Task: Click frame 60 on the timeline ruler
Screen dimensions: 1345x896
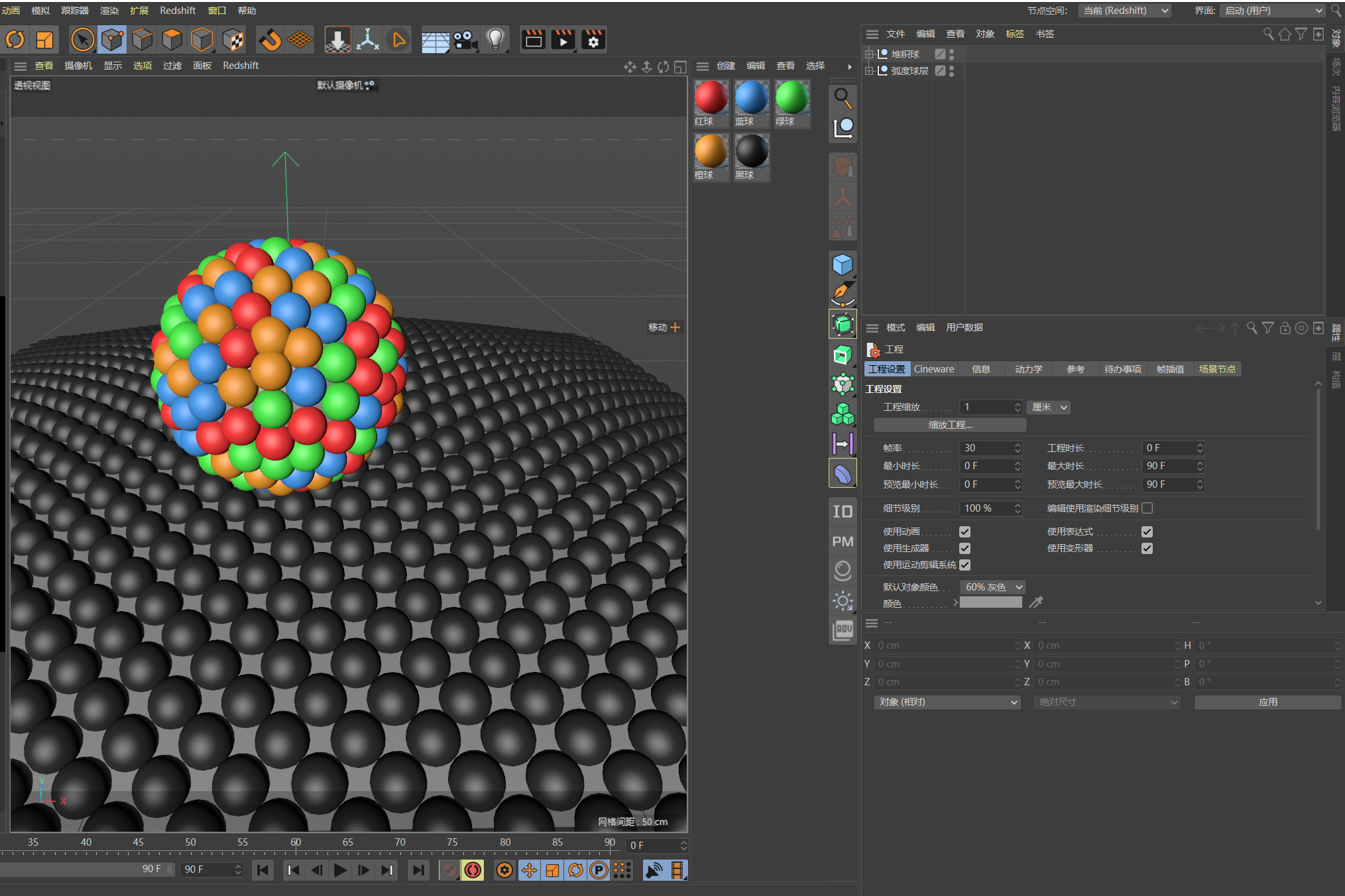Action: coord(296,842)
